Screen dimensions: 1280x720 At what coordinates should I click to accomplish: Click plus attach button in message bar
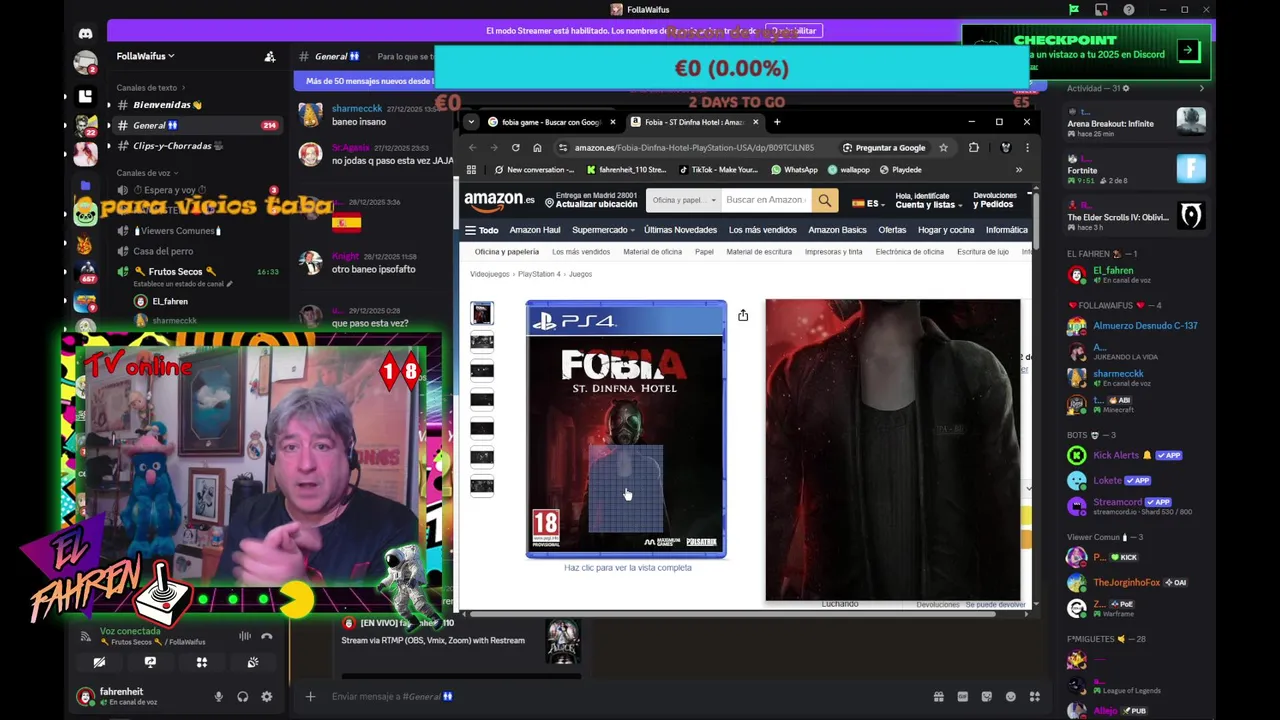pyautogui.click(x=310, y=697)
